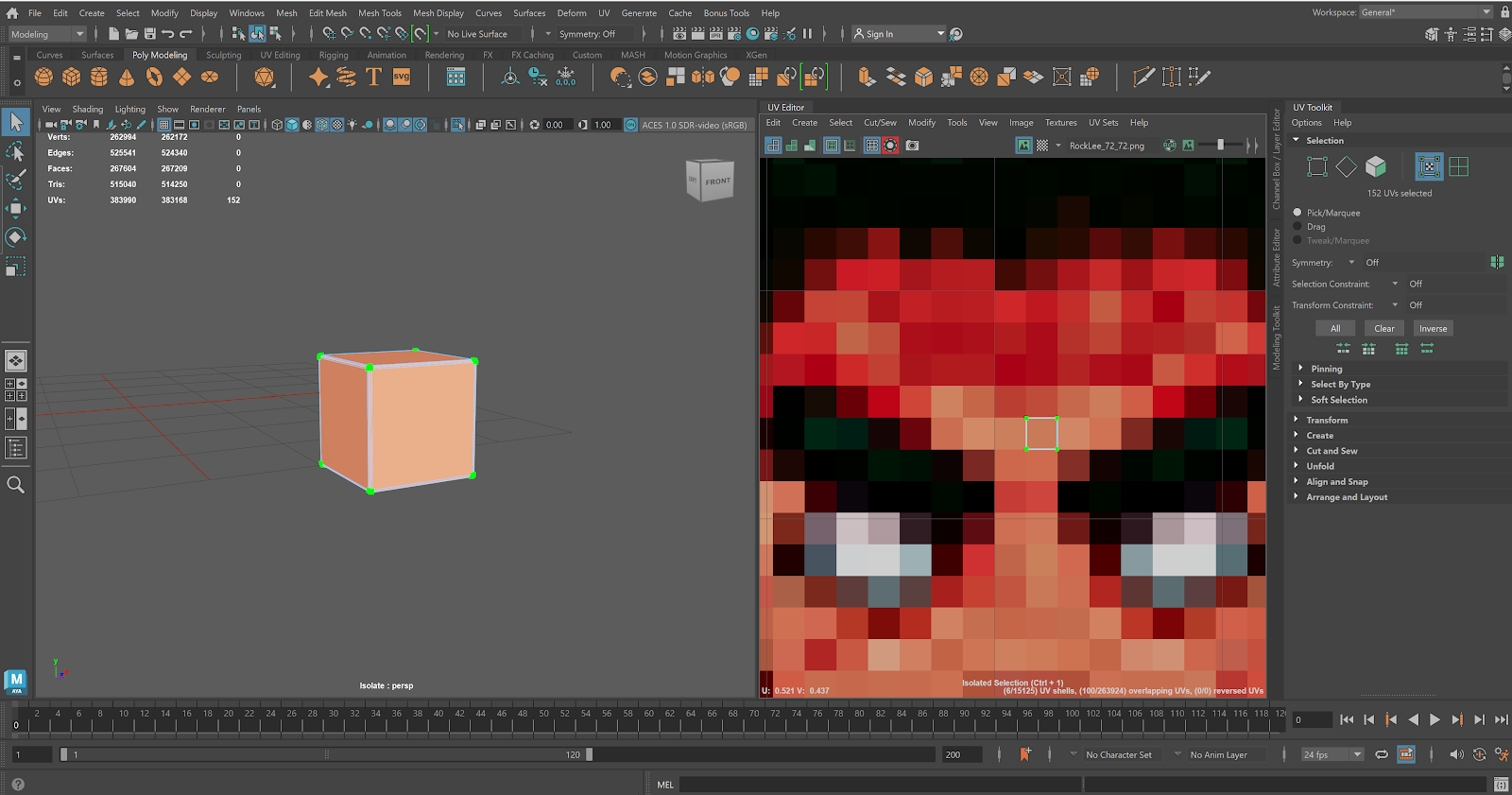1512x795 pixels.
Task: Create a polygon cube from the shelf
Action: pyautogui.click(x=71, y=78)
